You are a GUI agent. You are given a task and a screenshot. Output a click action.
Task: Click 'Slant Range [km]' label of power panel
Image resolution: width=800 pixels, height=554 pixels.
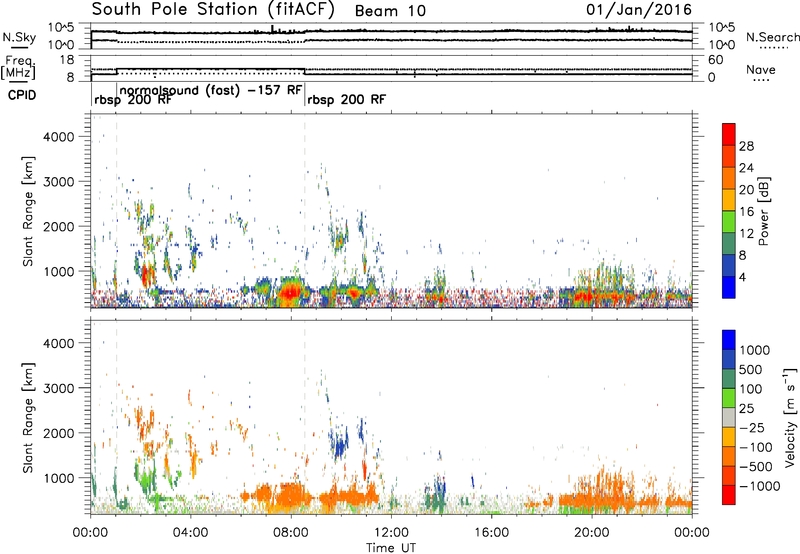28,211
